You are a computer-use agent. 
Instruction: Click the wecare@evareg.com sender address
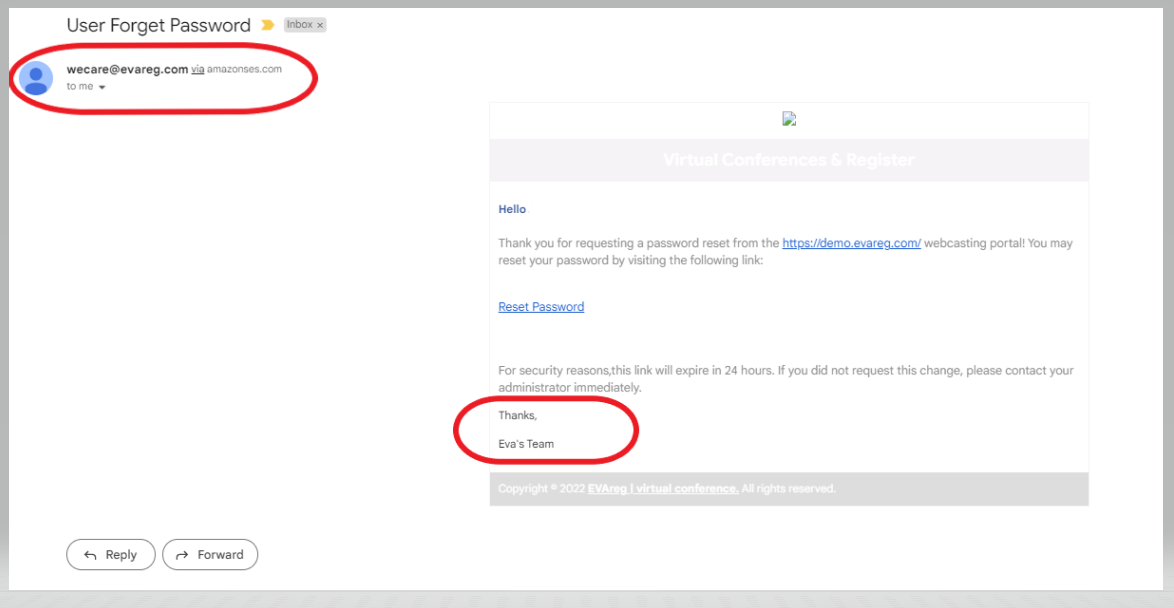pos(127,70)
